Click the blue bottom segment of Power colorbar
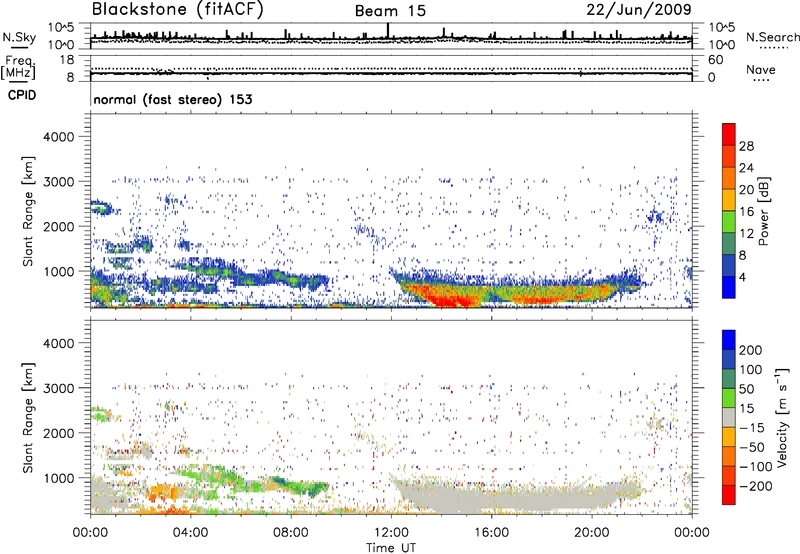 729,287
